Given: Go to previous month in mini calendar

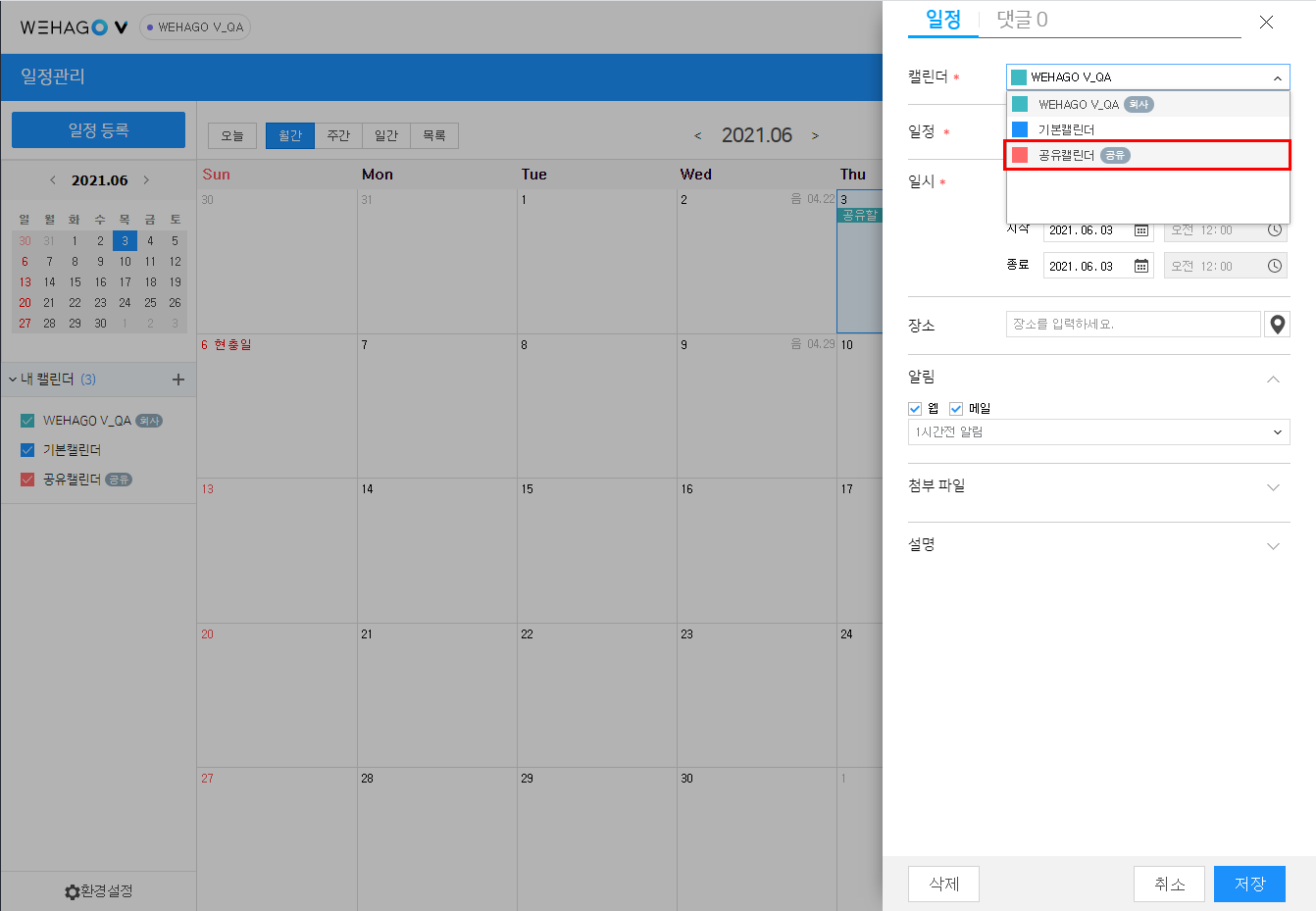Looking at the screenshot, I should click(53, 180).
